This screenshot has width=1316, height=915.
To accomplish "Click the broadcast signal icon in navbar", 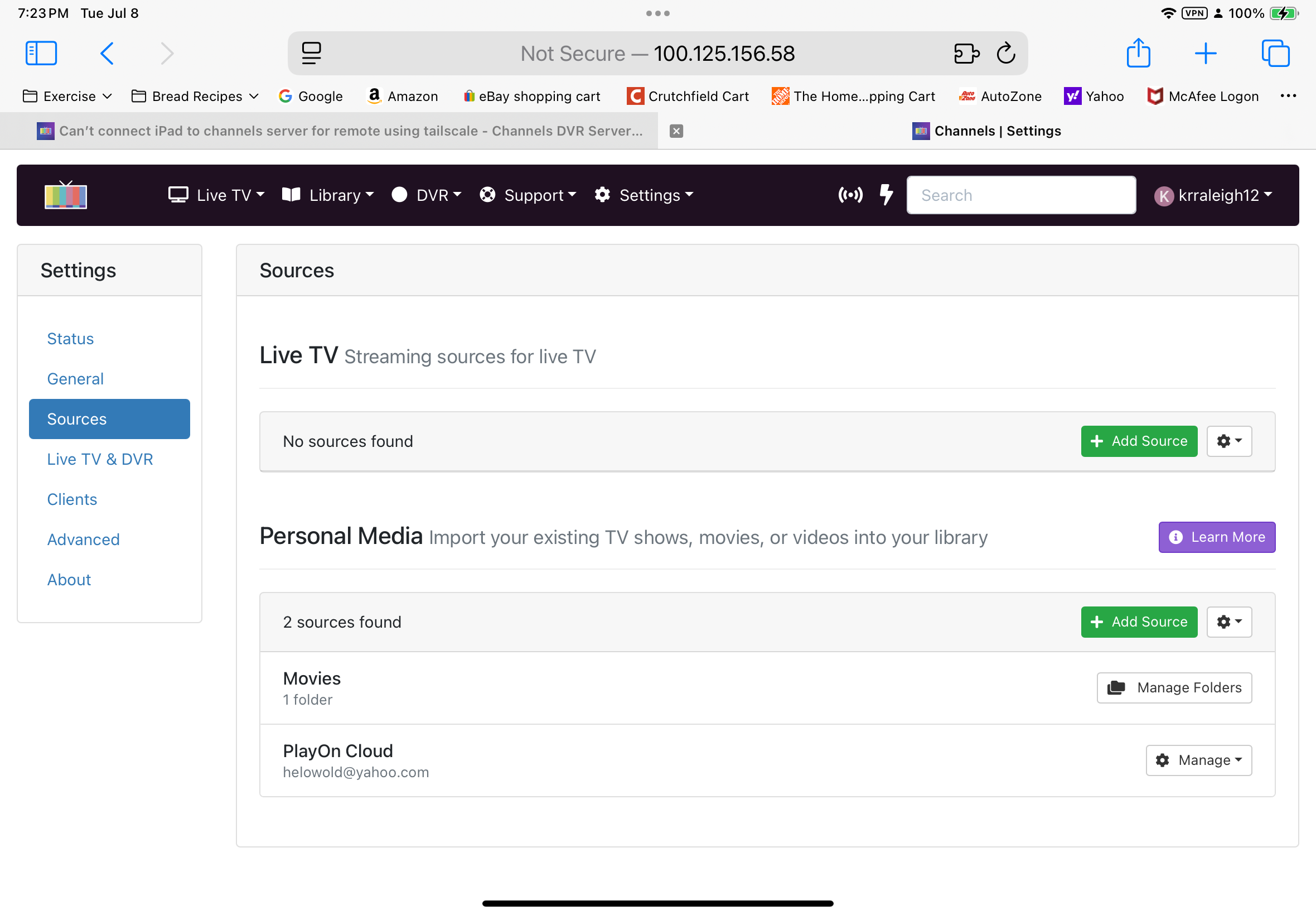I will pos(850,195).
